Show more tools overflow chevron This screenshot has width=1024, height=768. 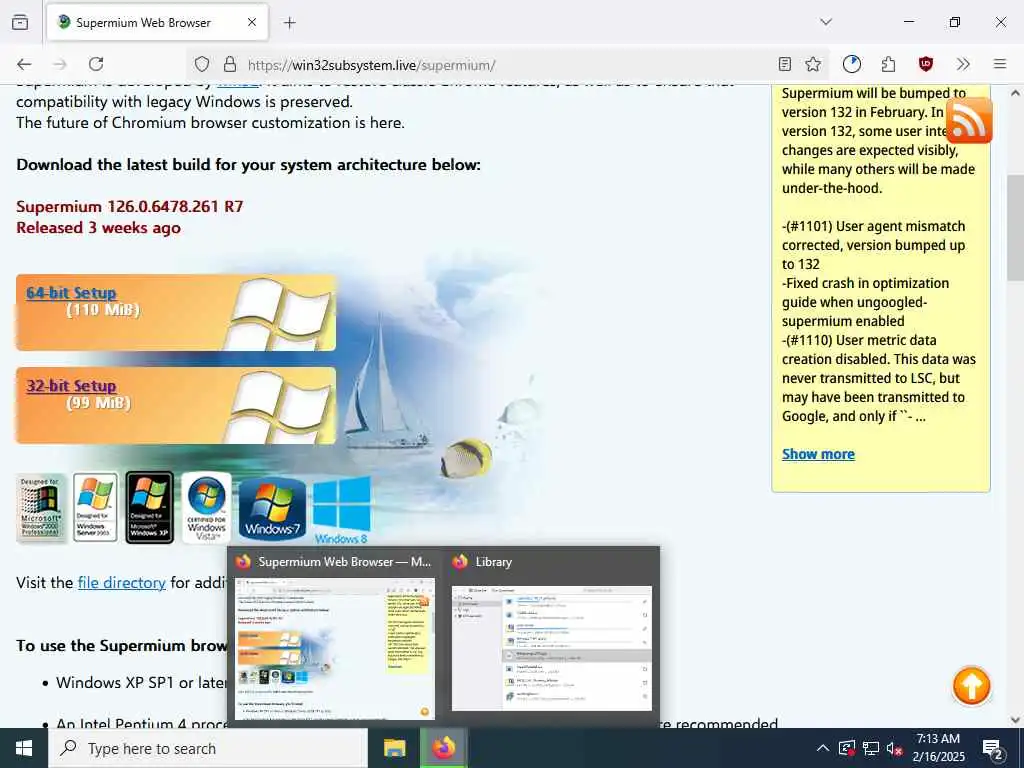[963, 64]
